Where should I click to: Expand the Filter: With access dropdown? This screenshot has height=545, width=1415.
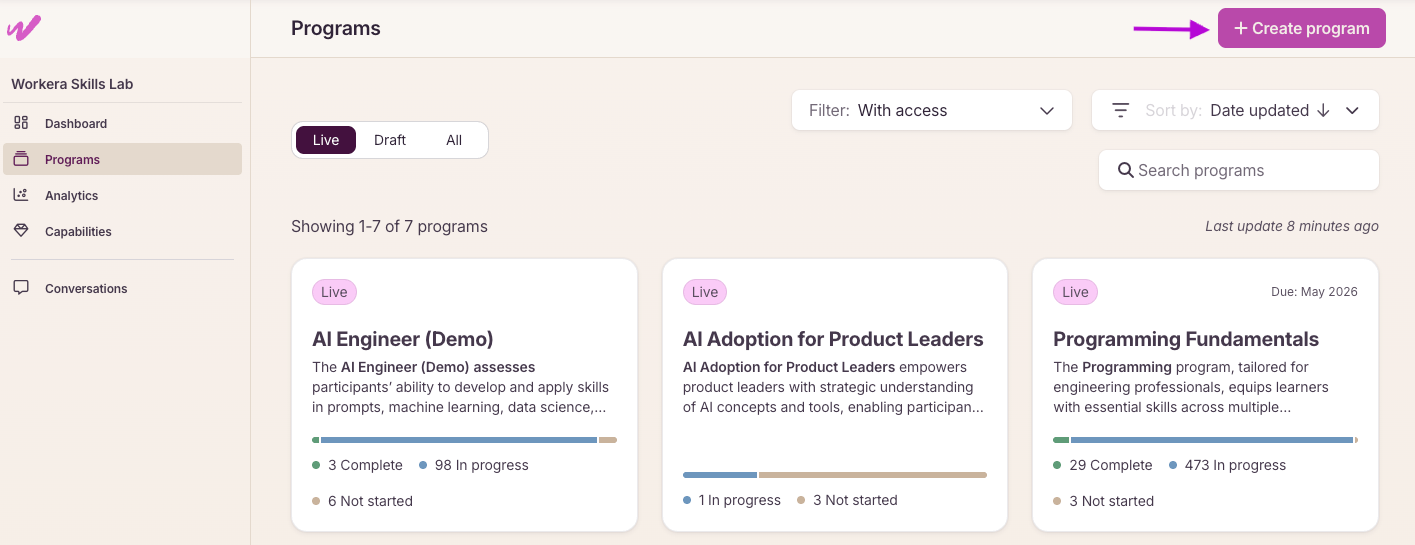932,110
